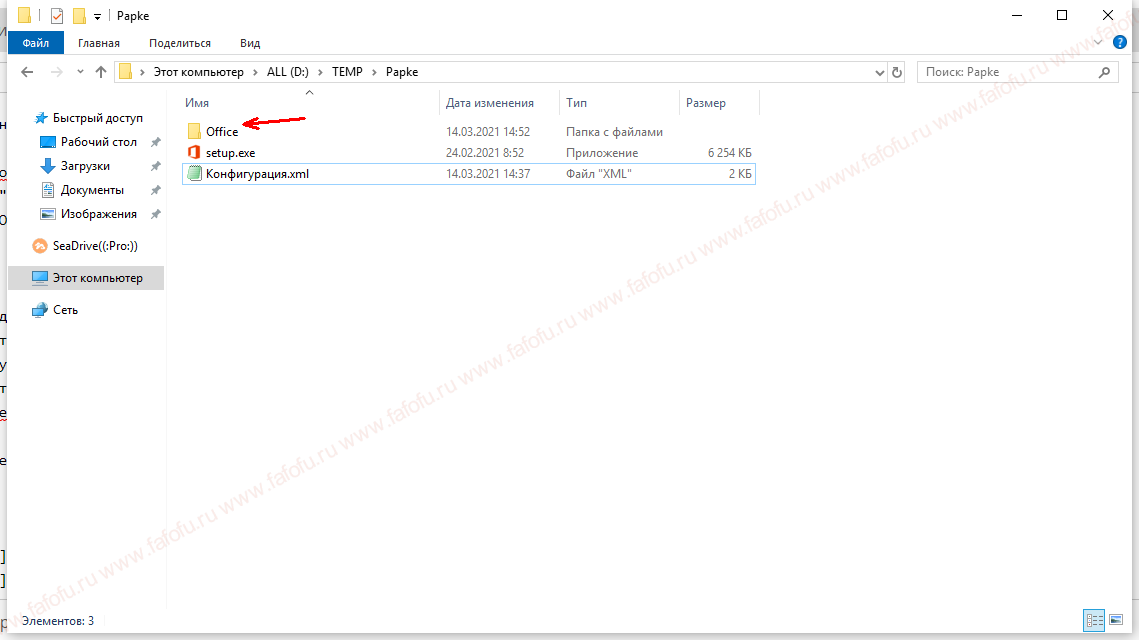
Task: Click the Forward navigation arrow
Action: pos(56,72)
